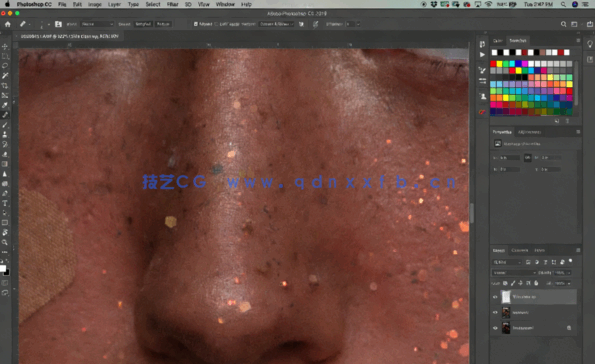Screen dimensions: 595x364
Task: Select the Gradient tool
Action: pos(5,164)
